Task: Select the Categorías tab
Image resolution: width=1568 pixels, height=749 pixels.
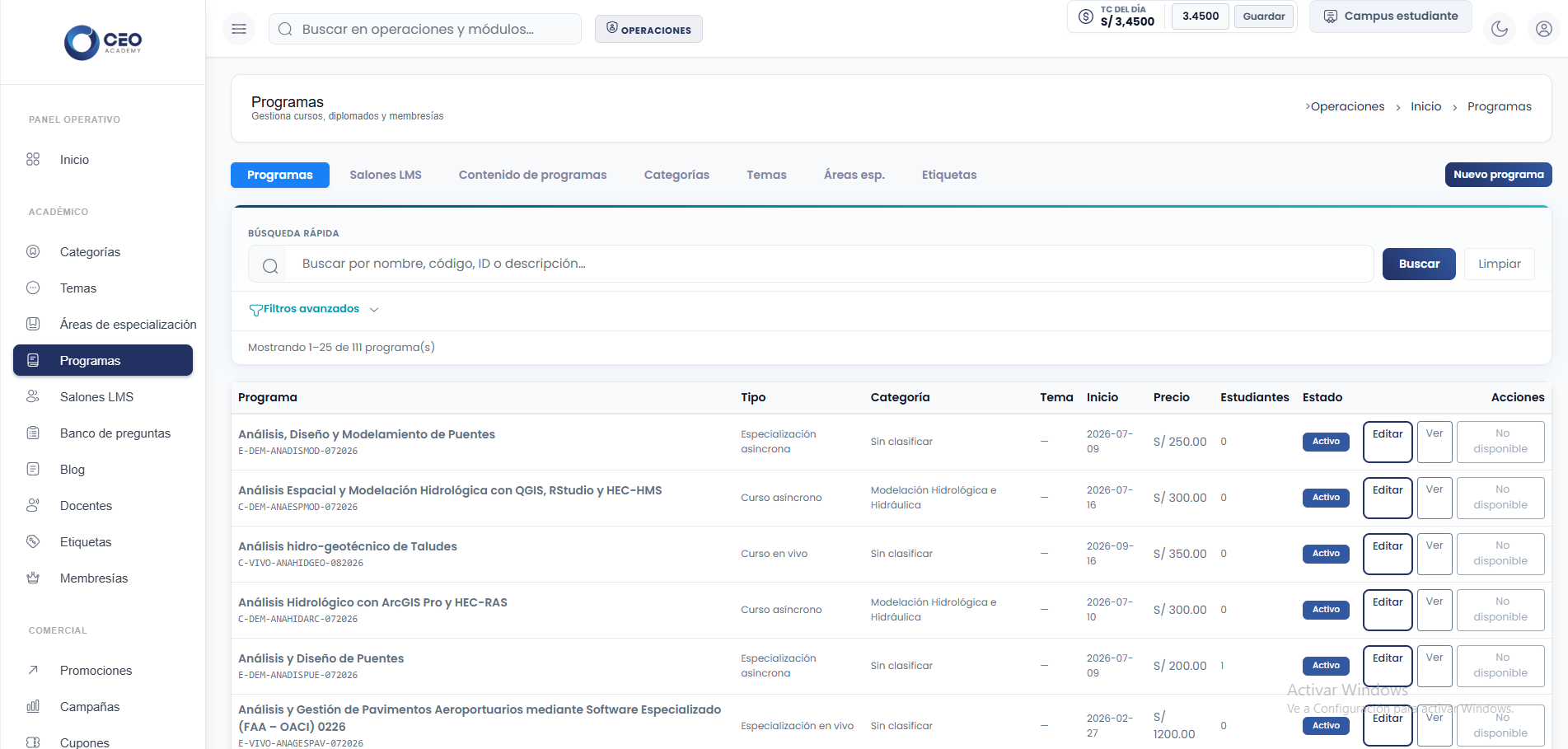Action: coord(676,175)
